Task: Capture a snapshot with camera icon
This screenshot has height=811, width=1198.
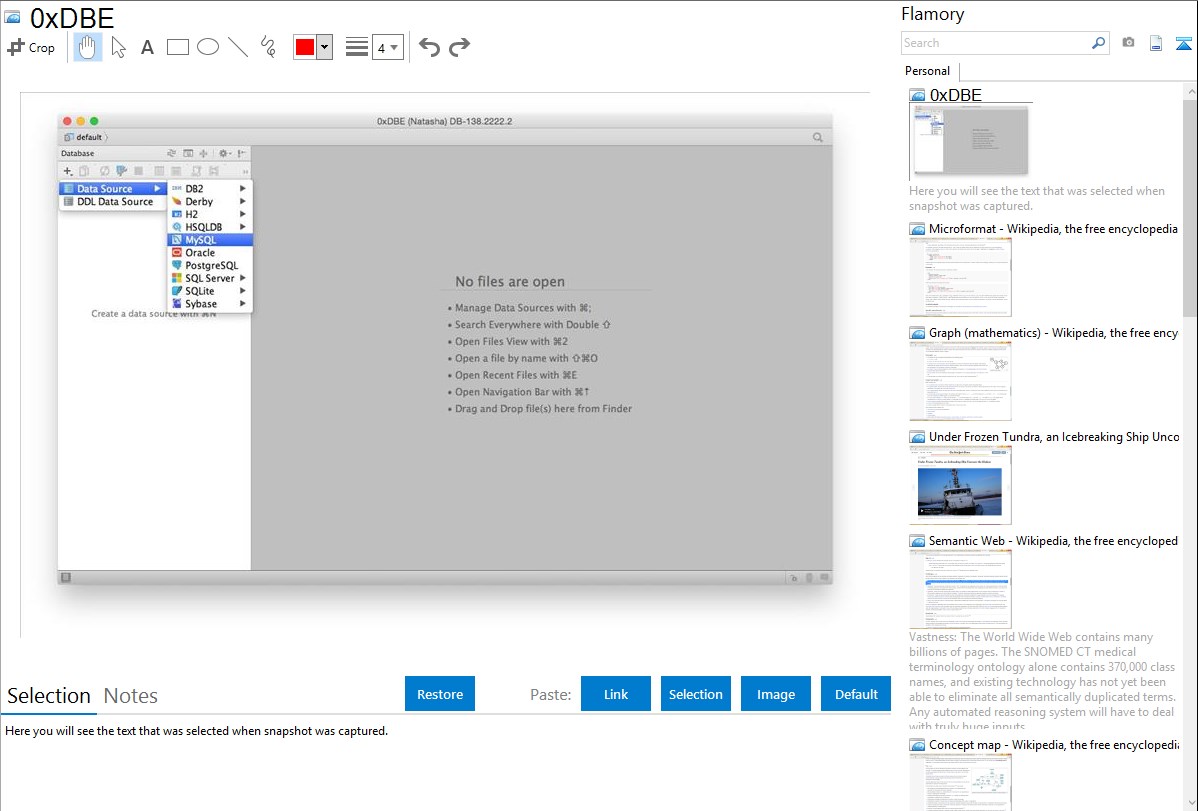Action: click(x=1128, y=43)
